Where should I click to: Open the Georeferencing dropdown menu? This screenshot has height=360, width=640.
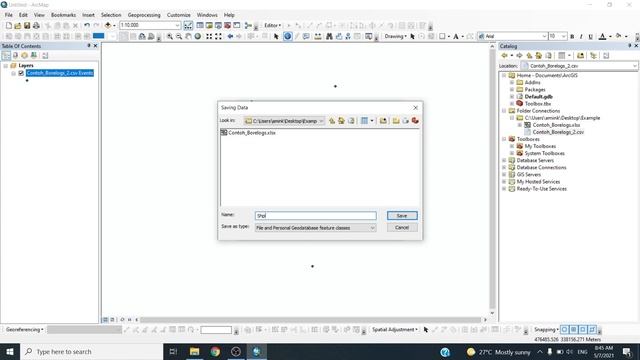(24, 329)
